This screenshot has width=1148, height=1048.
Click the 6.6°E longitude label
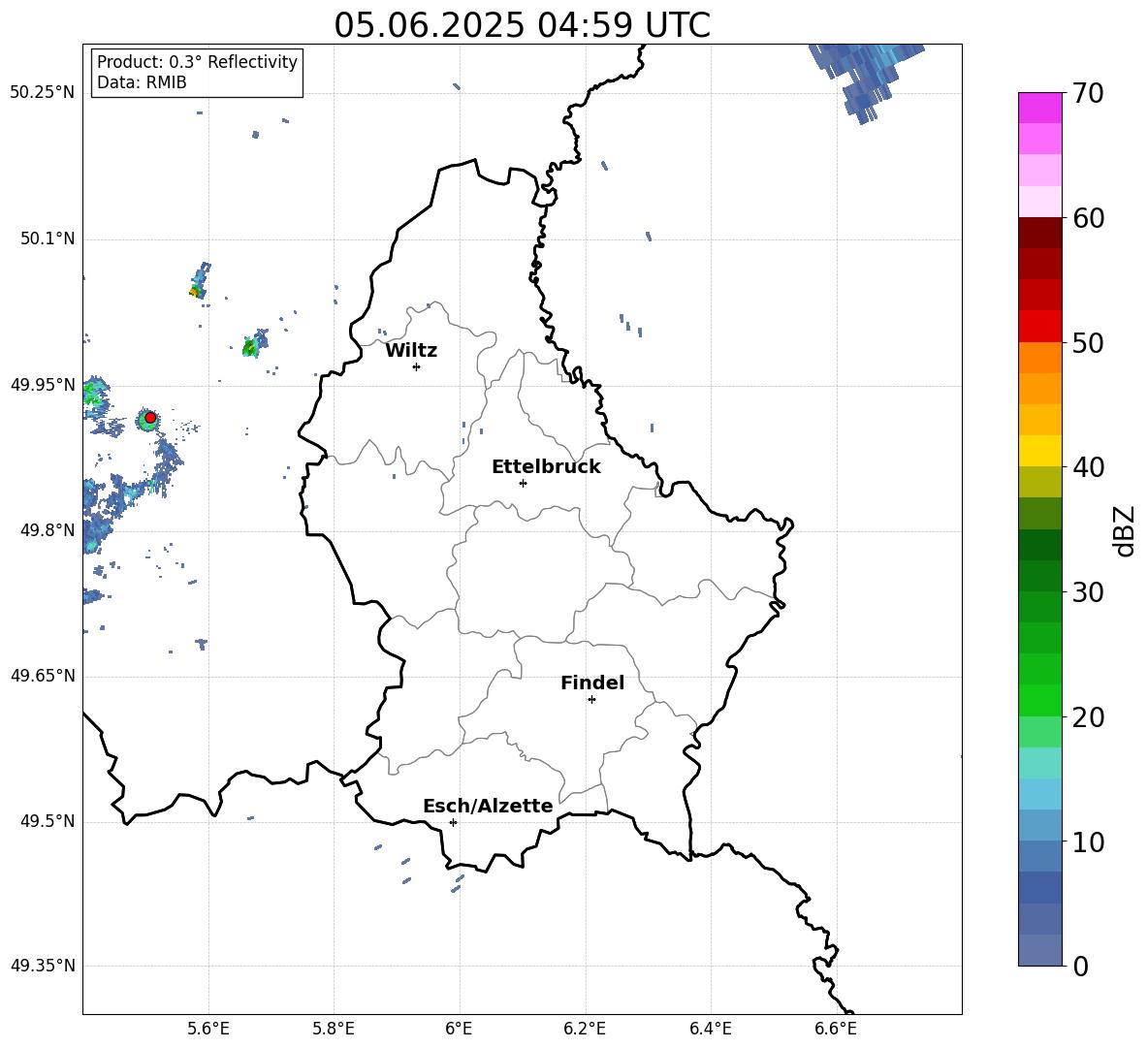tap(836, 1029)
